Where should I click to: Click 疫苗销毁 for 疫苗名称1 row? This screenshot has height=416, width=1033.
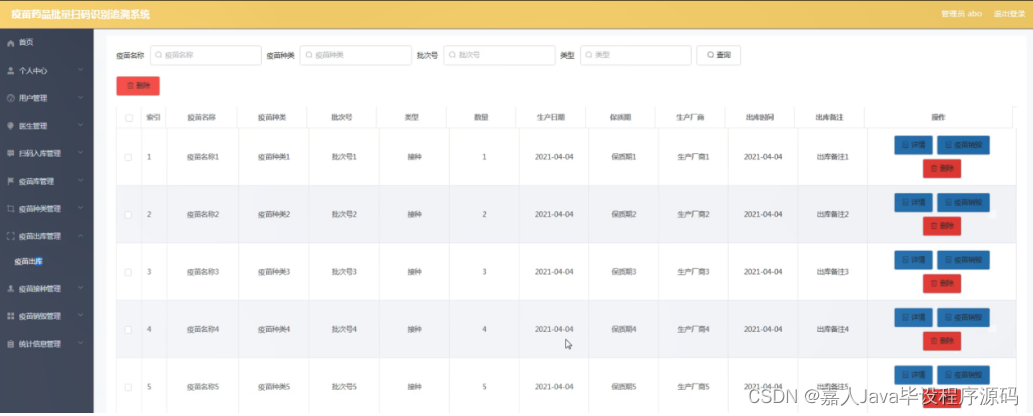point(963,145)
